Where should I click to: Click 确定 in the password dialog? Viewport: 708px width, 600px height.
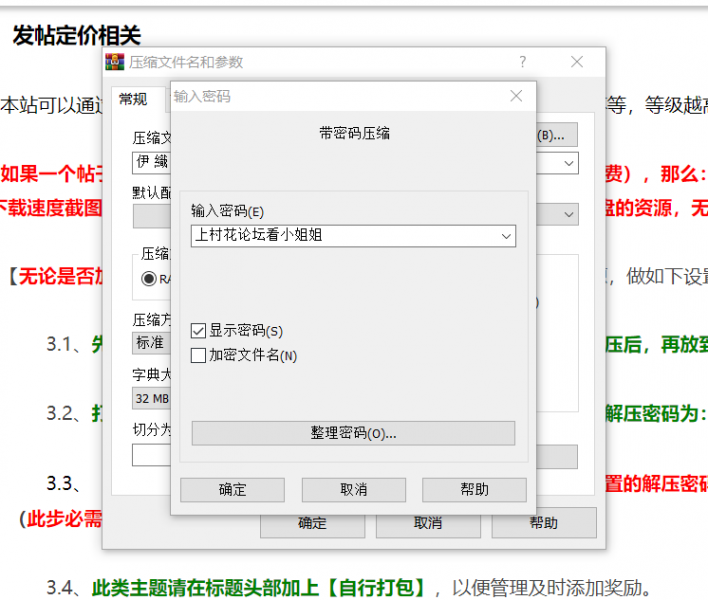(232, 490)
